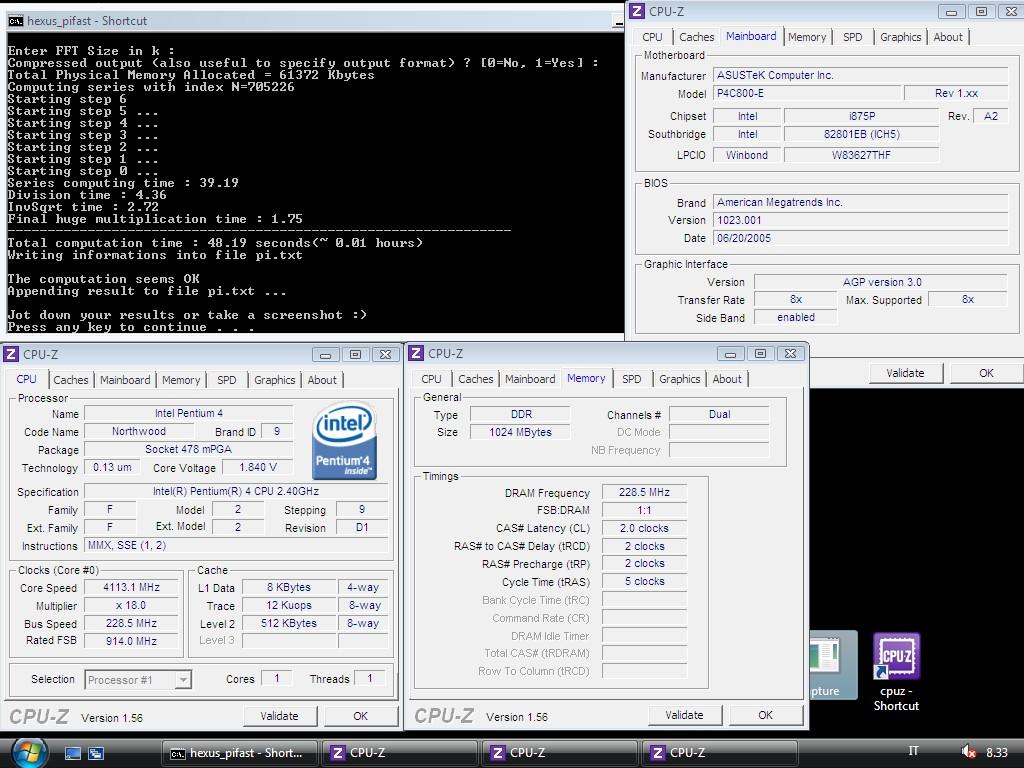The height and width of the screenshot is (768, 1024).
Task: Switch to hexus_pifast taskbar button
Action: (x=240, y=753)
